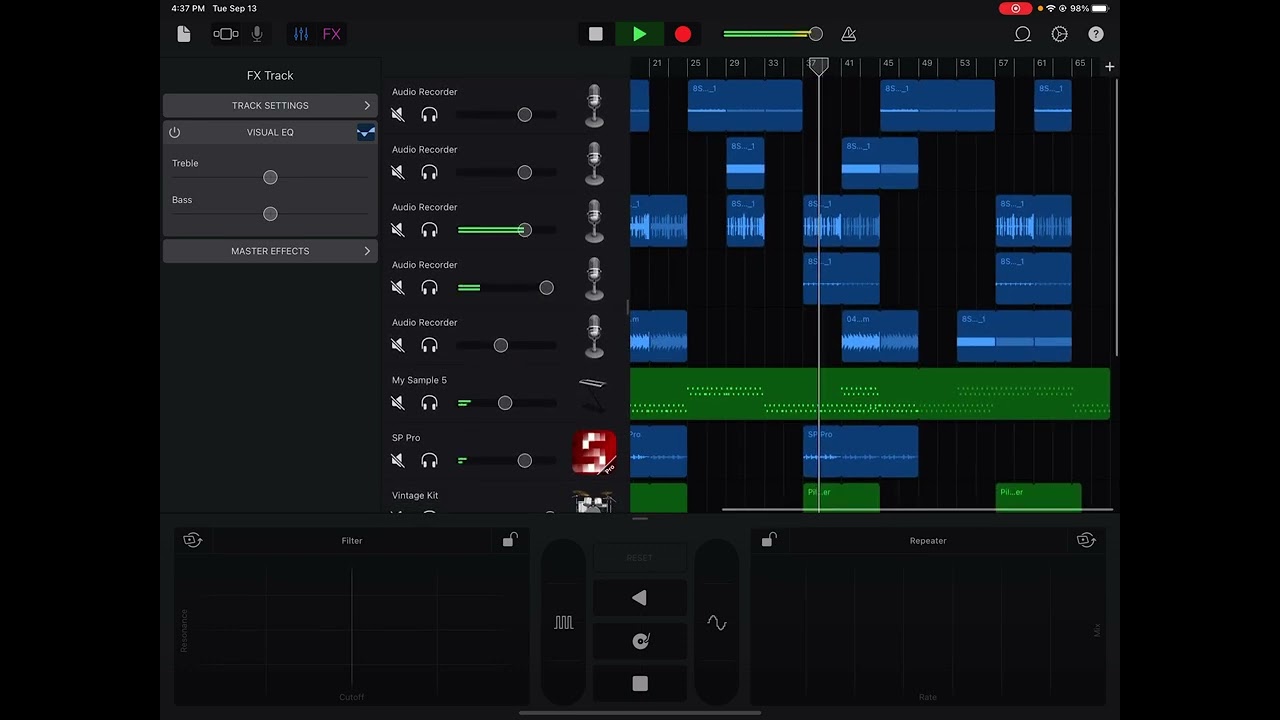The width and height of the screenshot is (1280, 720).
Task: Start recording with the red button
Action: tap(683, 34)
